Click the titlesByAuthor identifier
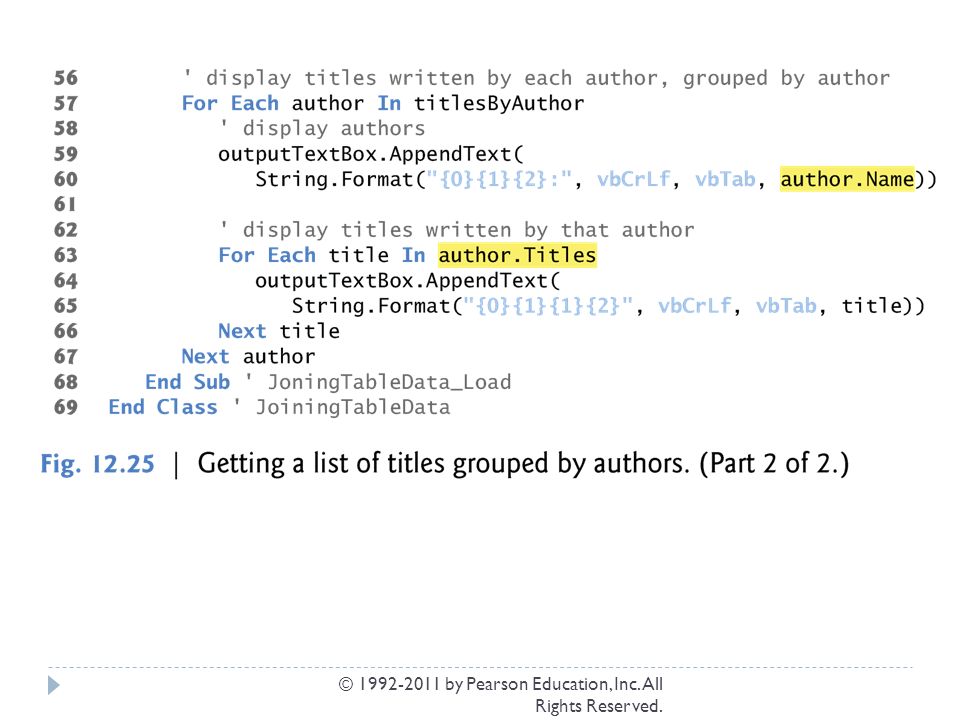The image size is (960, 720). 499,103
